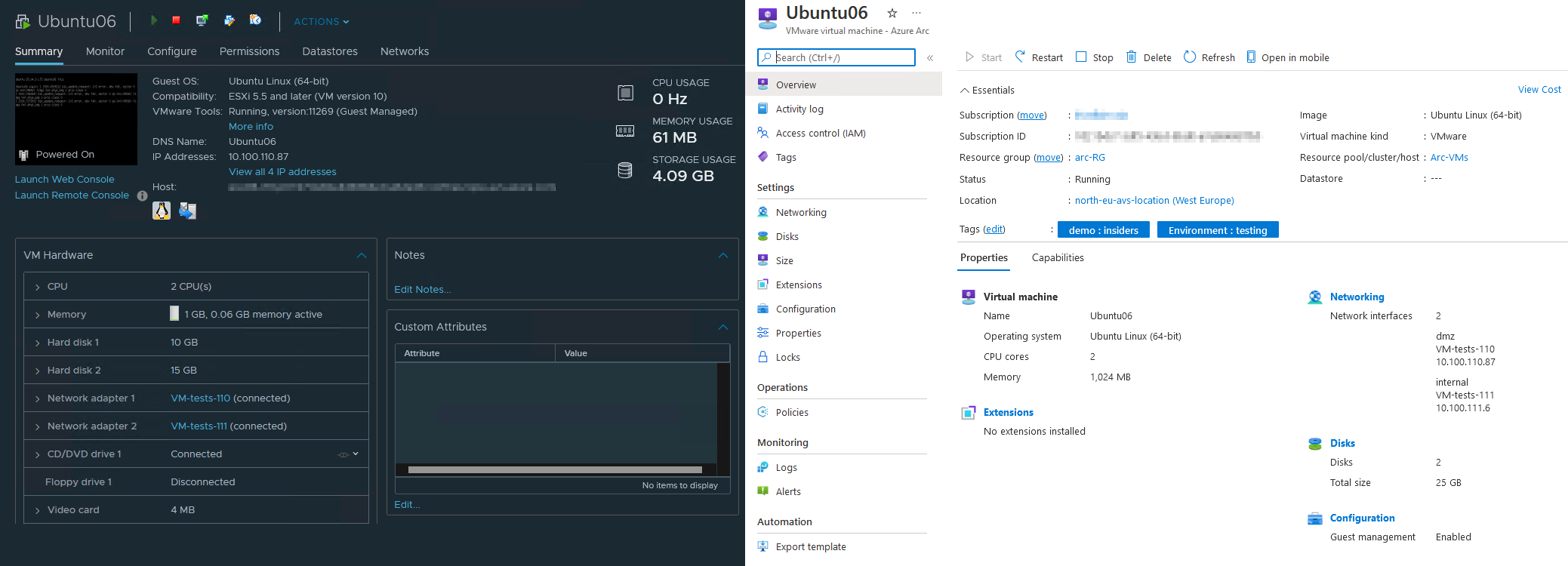The height and width of the screenshot is (566, 1568).
Task: Open Policies under Operations
Action: coord(792,413)
